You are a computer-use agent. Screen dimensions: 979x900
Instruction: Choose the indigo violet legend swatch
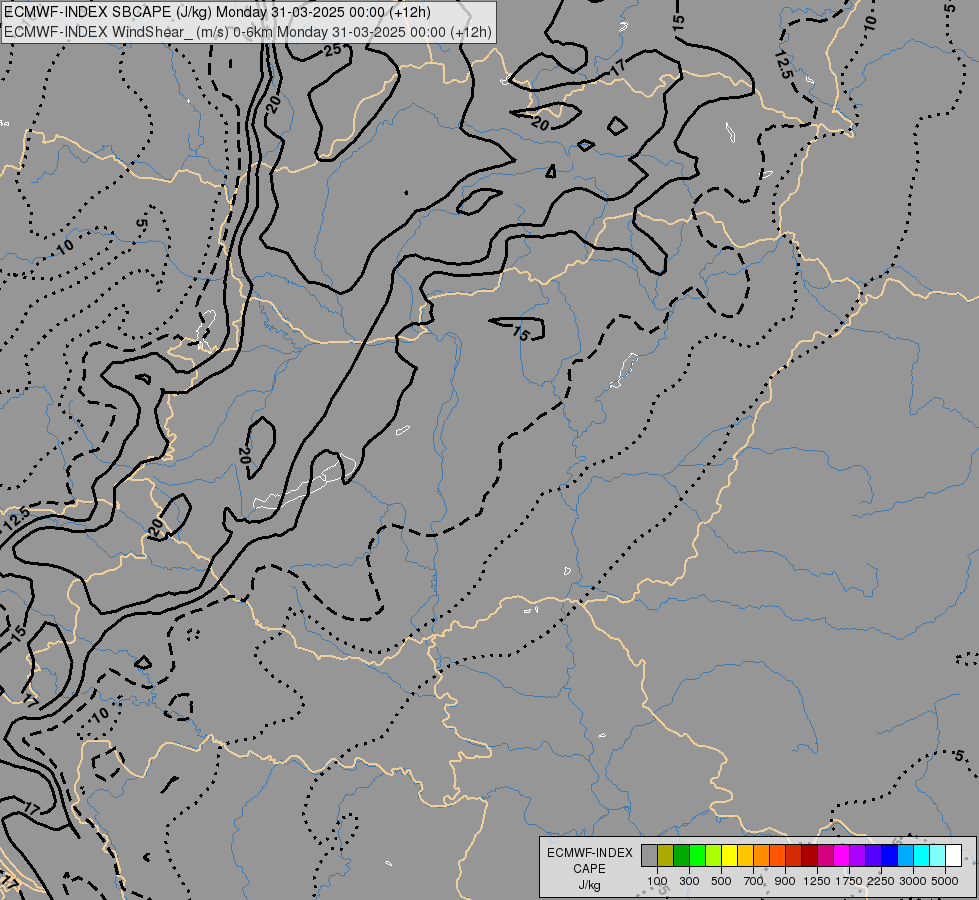coord(873,856)
